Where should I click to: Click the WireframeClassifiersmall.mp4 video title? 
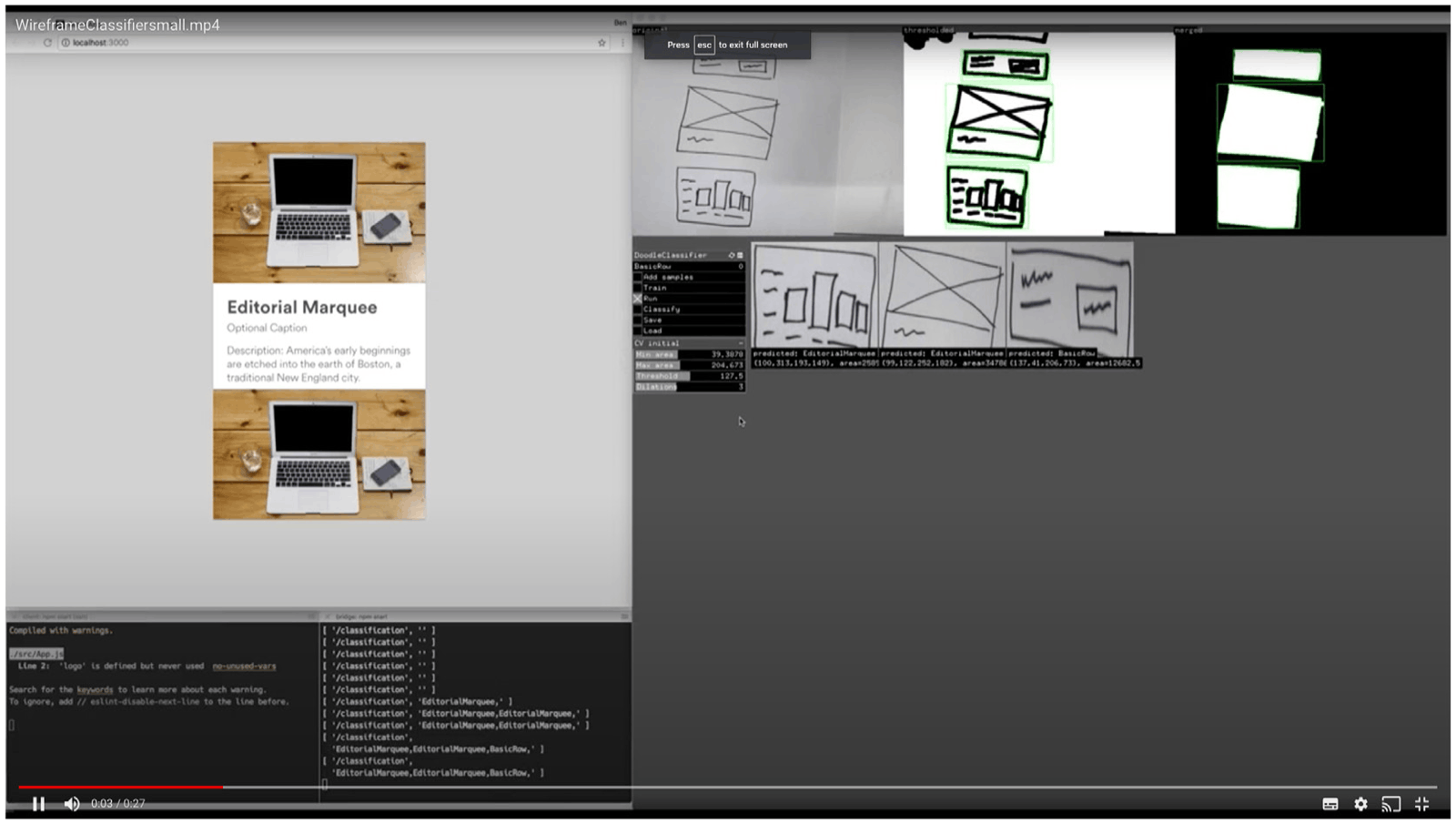point(117,25)
